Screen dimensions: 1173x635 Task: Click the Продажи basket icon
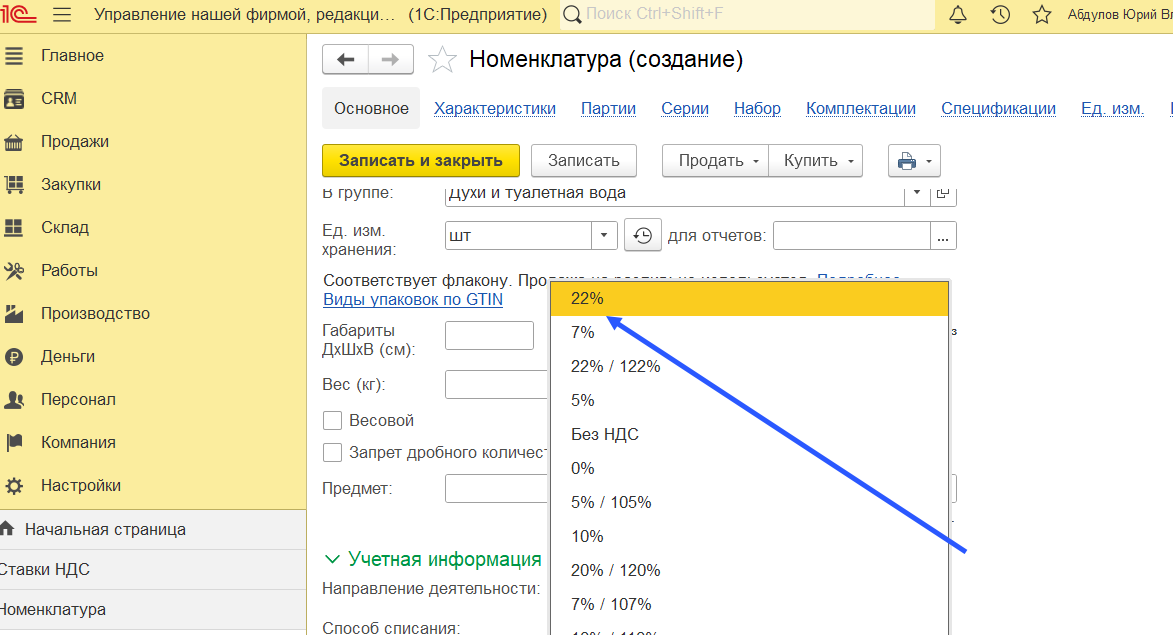[x=13, y=141]
